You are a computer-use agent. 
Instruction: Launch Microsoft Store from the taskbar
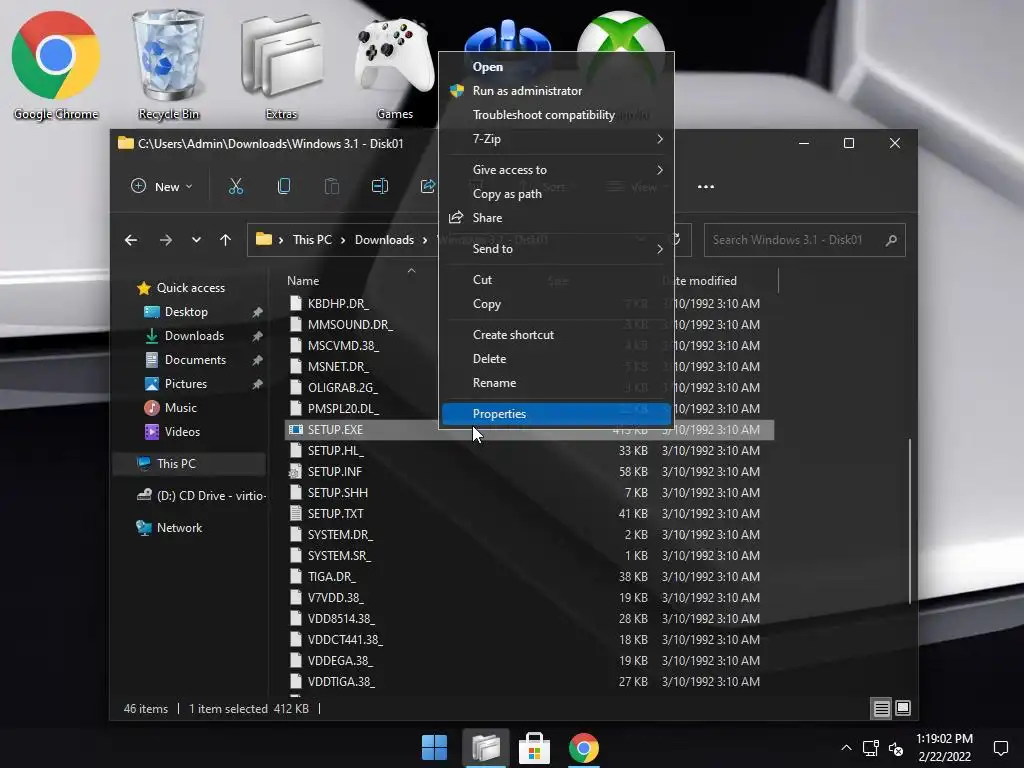click(534, 748)
